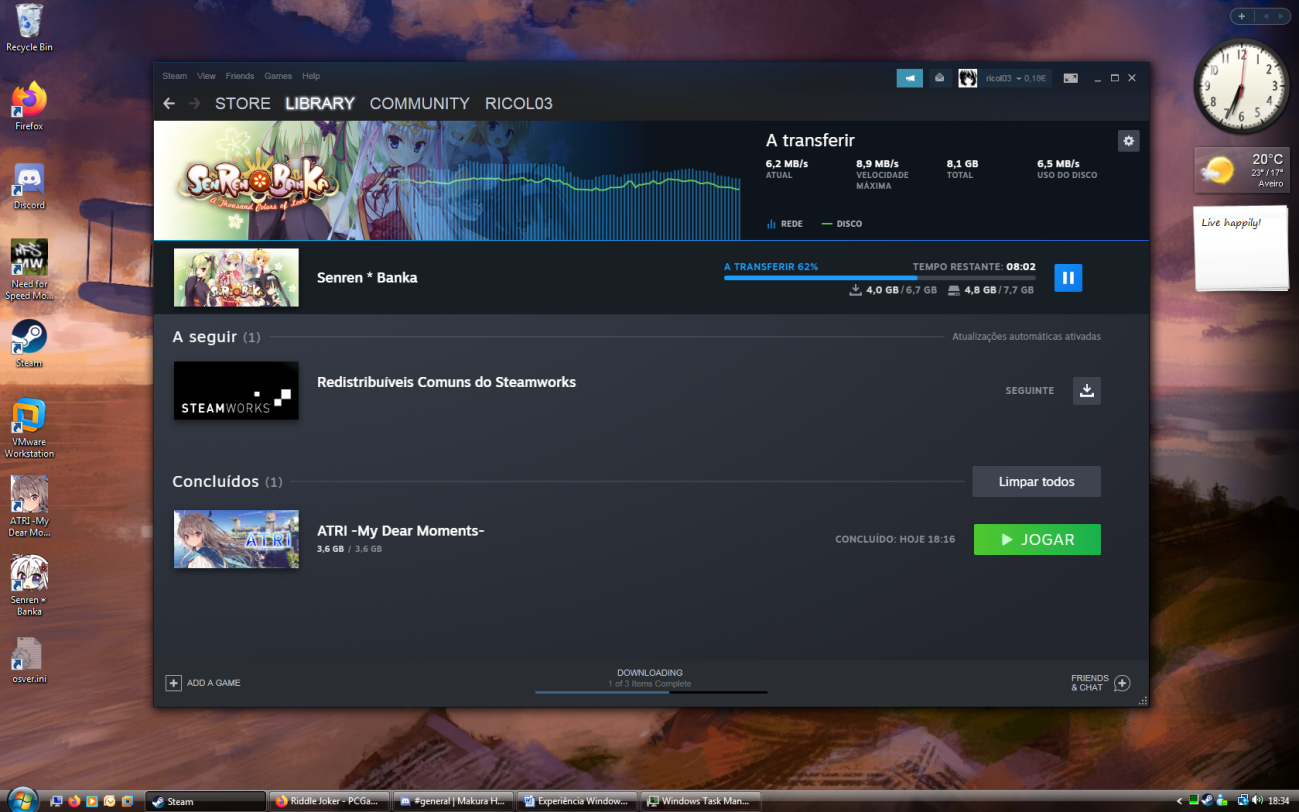Select the Senren * Banka desktop shortcut
1299x812 pixels.
(29, 586)
